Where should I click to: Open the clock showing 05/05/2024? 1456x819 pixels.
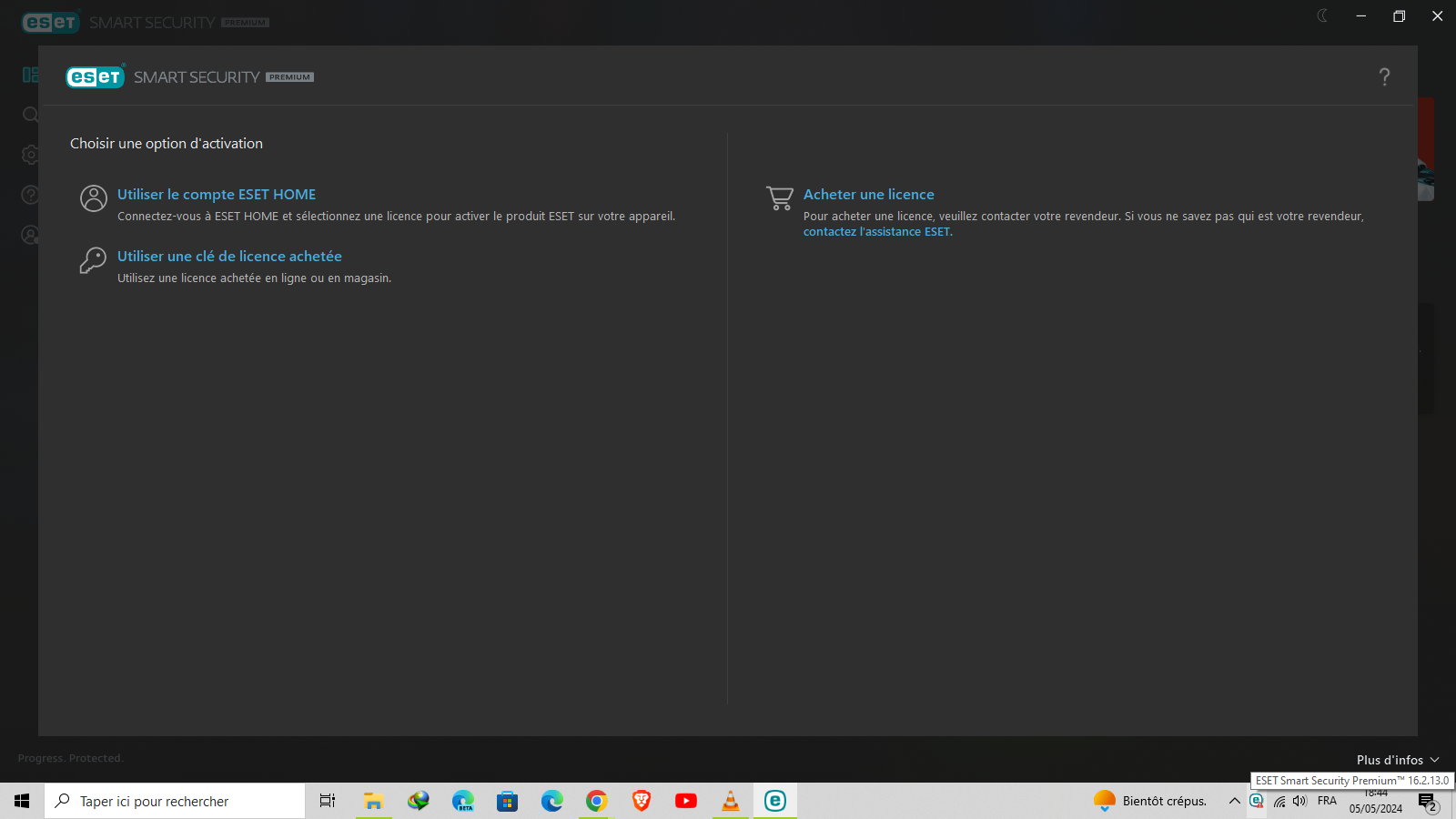(x=1375, y=802)
